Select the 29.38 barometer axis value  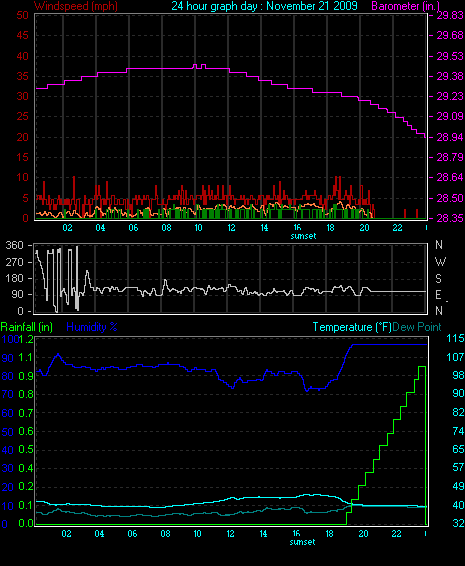tap(450, 76)
